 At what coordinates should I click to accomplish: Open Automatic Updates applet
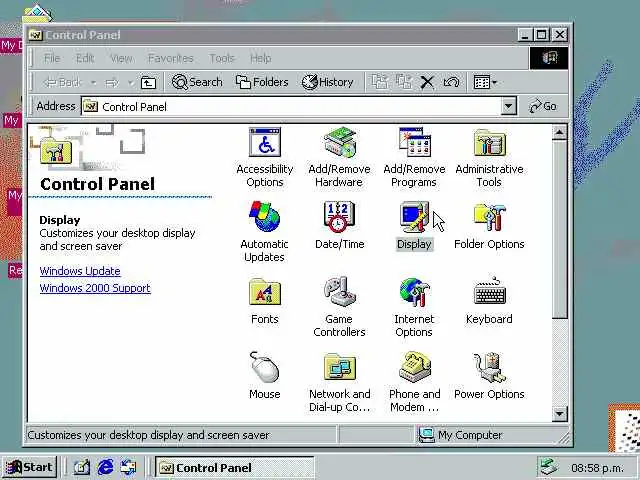coord(264,232)
